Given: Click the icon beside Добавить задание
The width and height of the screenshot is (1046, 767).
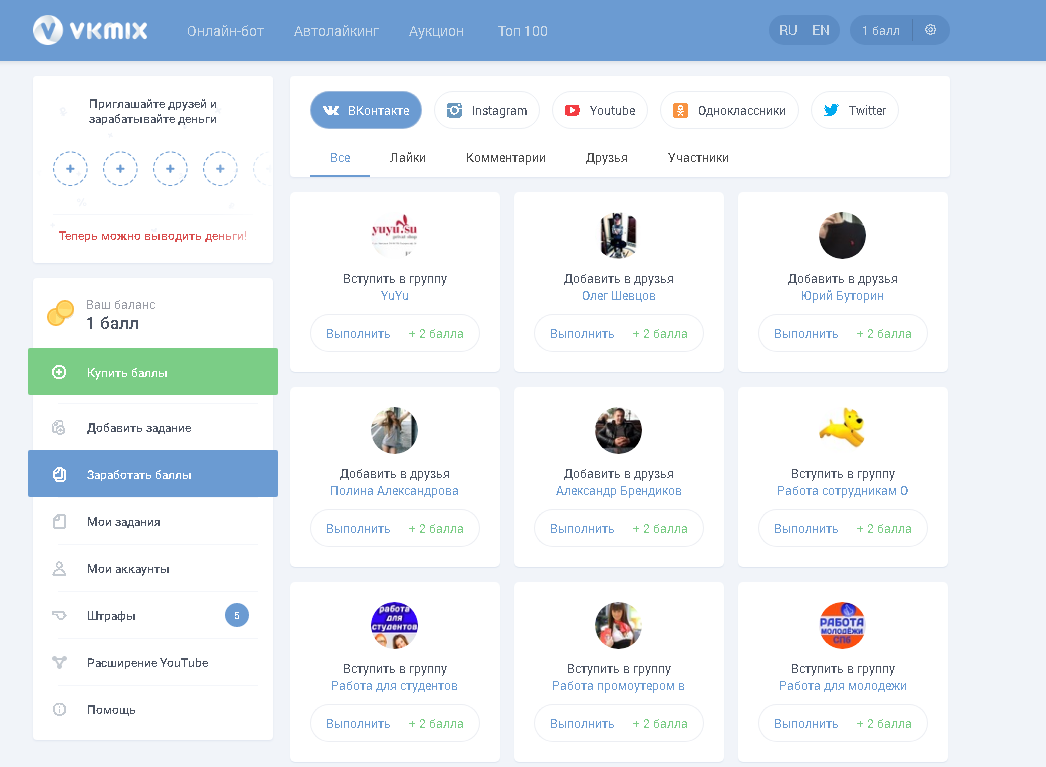Looking at the screenshot, I should click(x=59, y=428).
